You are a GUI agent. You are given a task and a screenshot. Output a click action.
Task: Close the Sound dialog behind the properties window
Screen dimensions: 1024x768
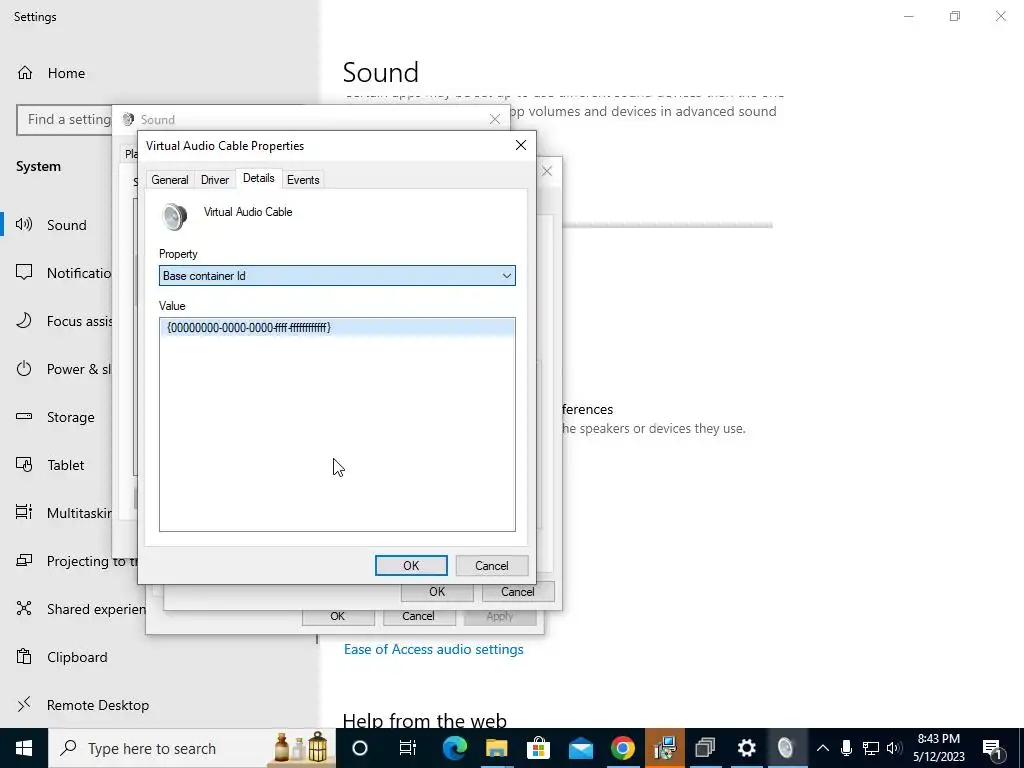(494, 119)
